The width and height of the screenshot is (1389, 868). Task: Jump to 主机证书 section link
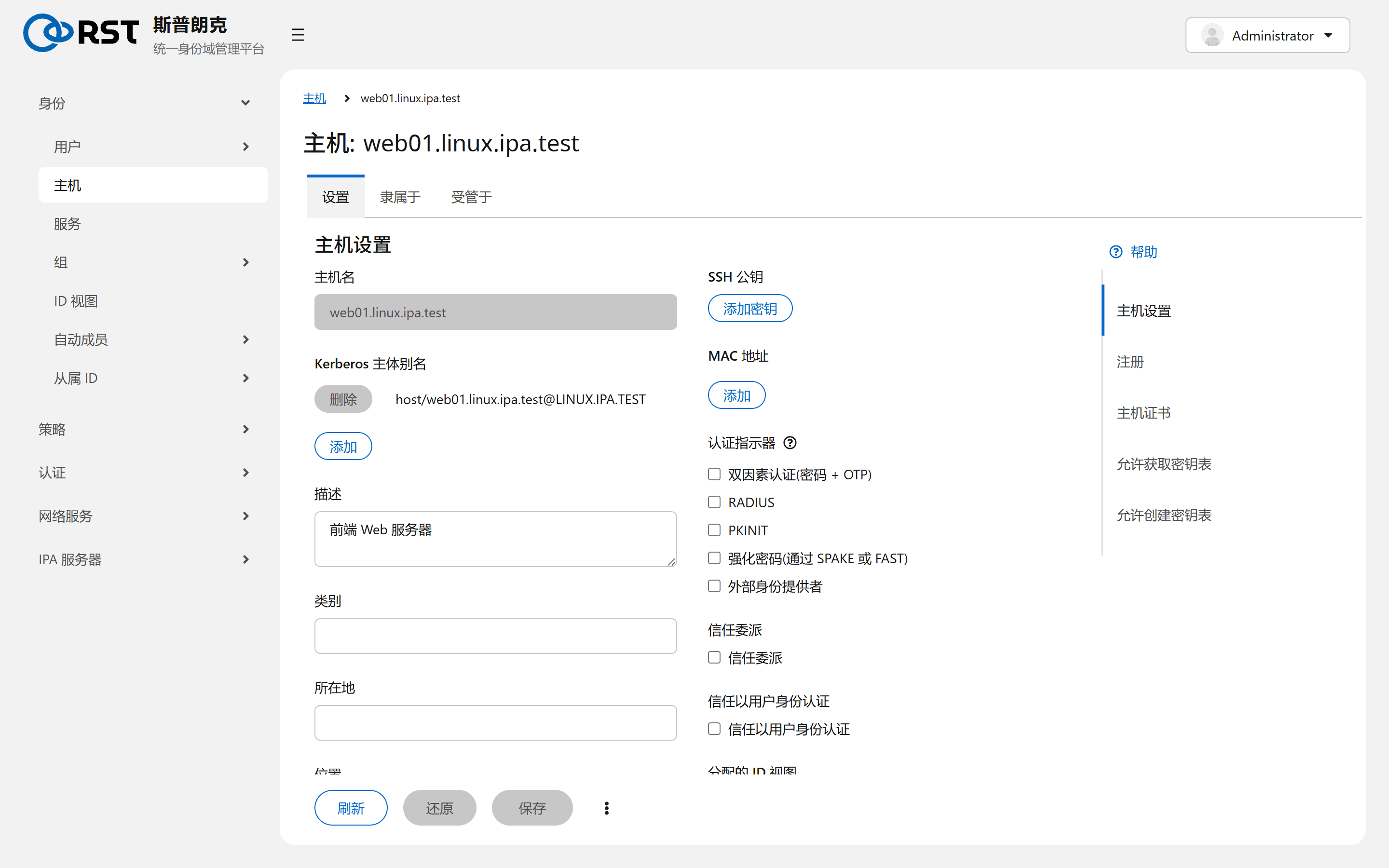click(x=1144, y=413)
